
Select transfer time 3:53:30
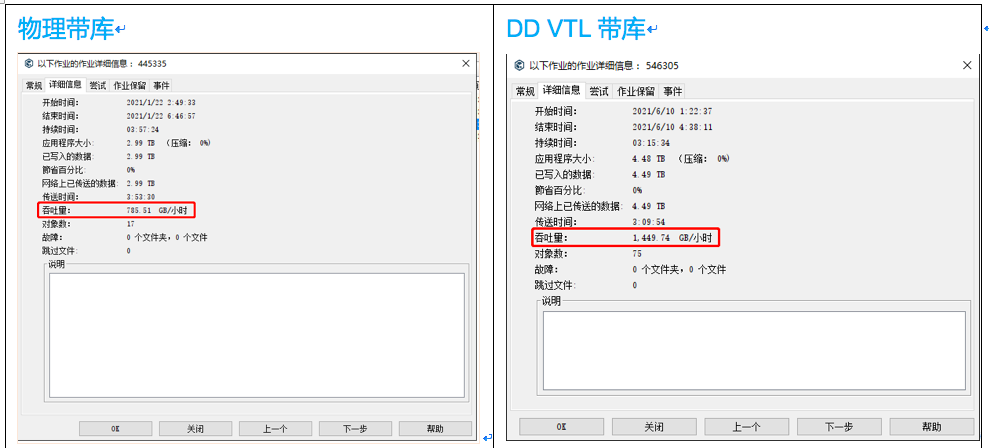pyautogui.click(x=141, y=197)
